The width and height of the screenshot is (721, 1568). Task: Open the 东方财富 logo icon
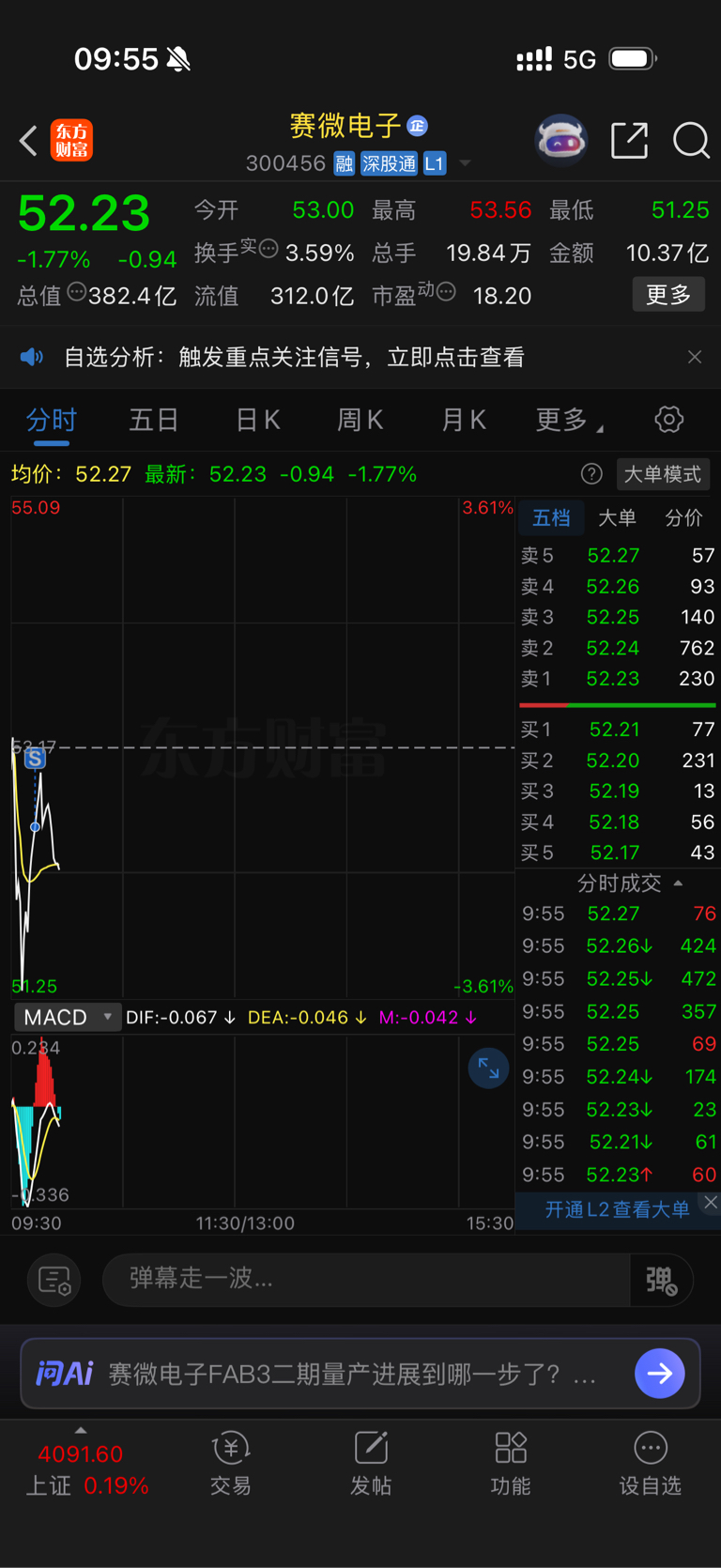point(71,141)
